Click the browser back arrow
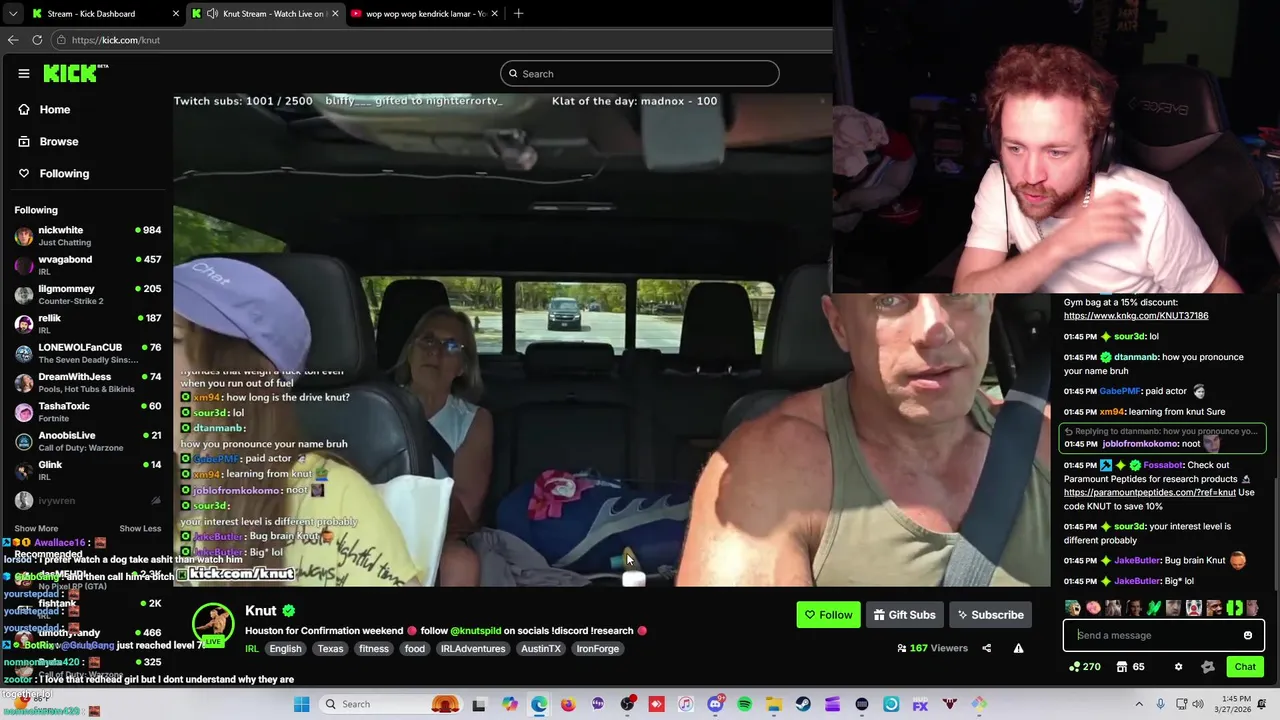Viewport: 1280px width, 720px height. coord(13,40)
